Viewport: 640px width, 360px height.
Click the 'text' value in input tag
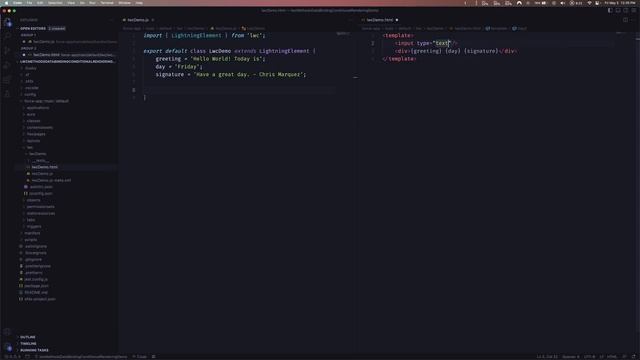pyautogui.click(x=442, y=43)
